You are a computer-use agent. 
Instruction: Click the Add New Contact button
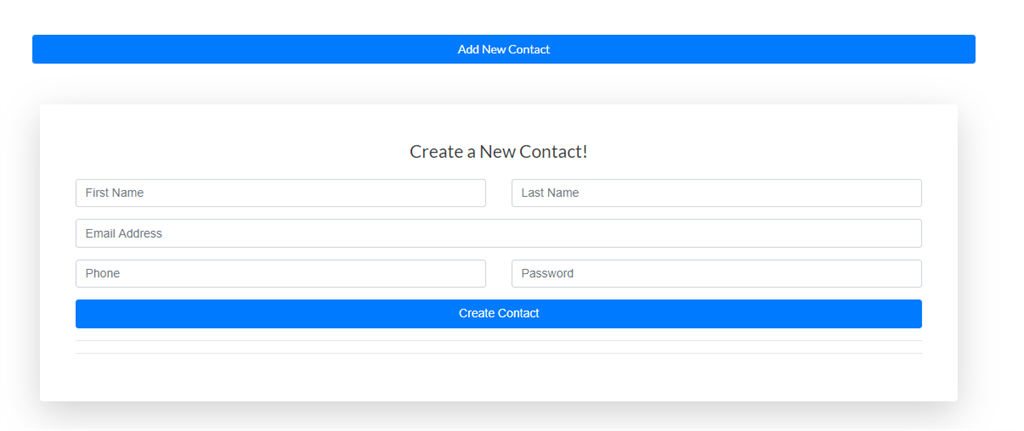[504, 49]
